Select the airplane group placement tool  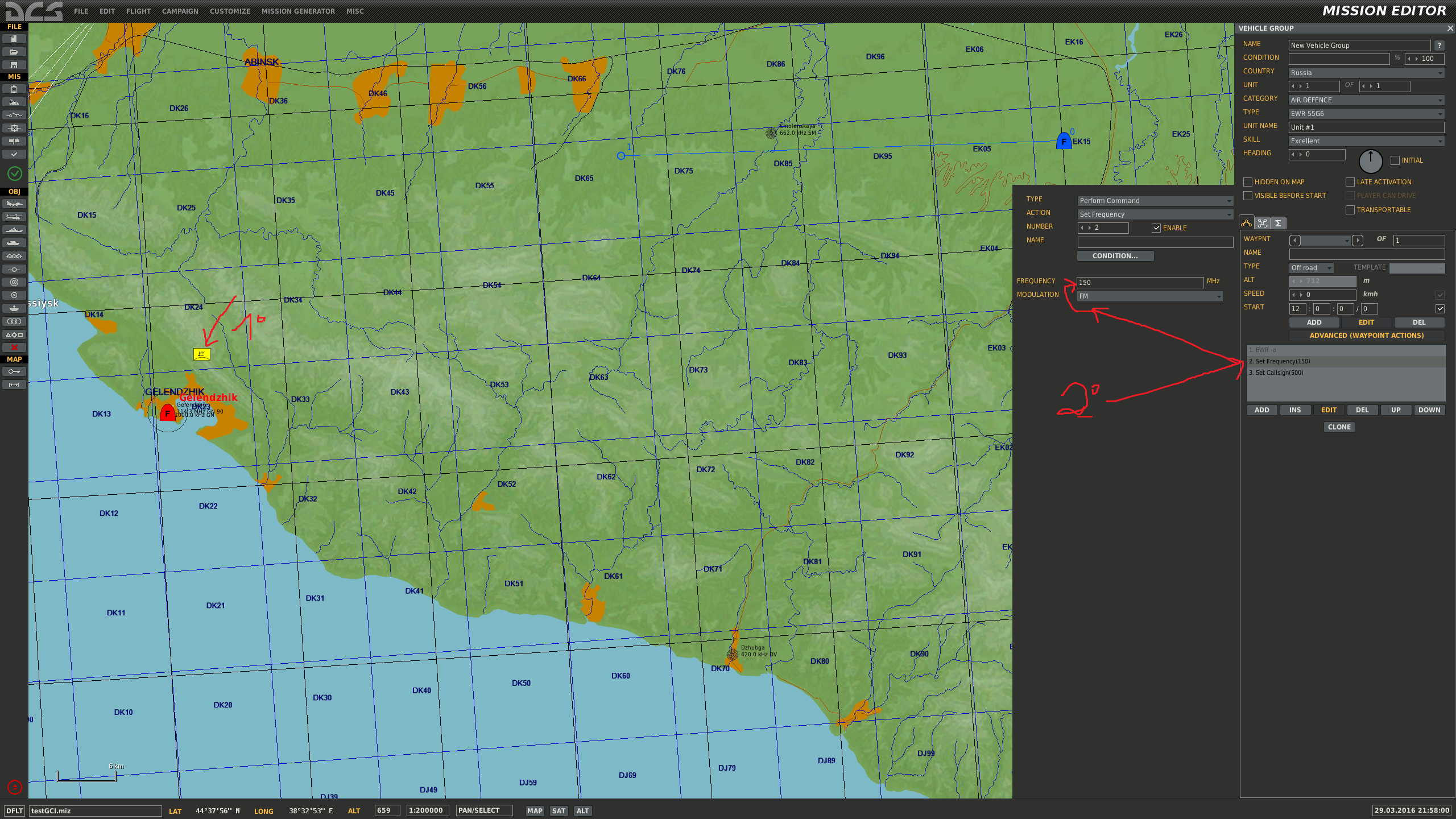point(14,204)
